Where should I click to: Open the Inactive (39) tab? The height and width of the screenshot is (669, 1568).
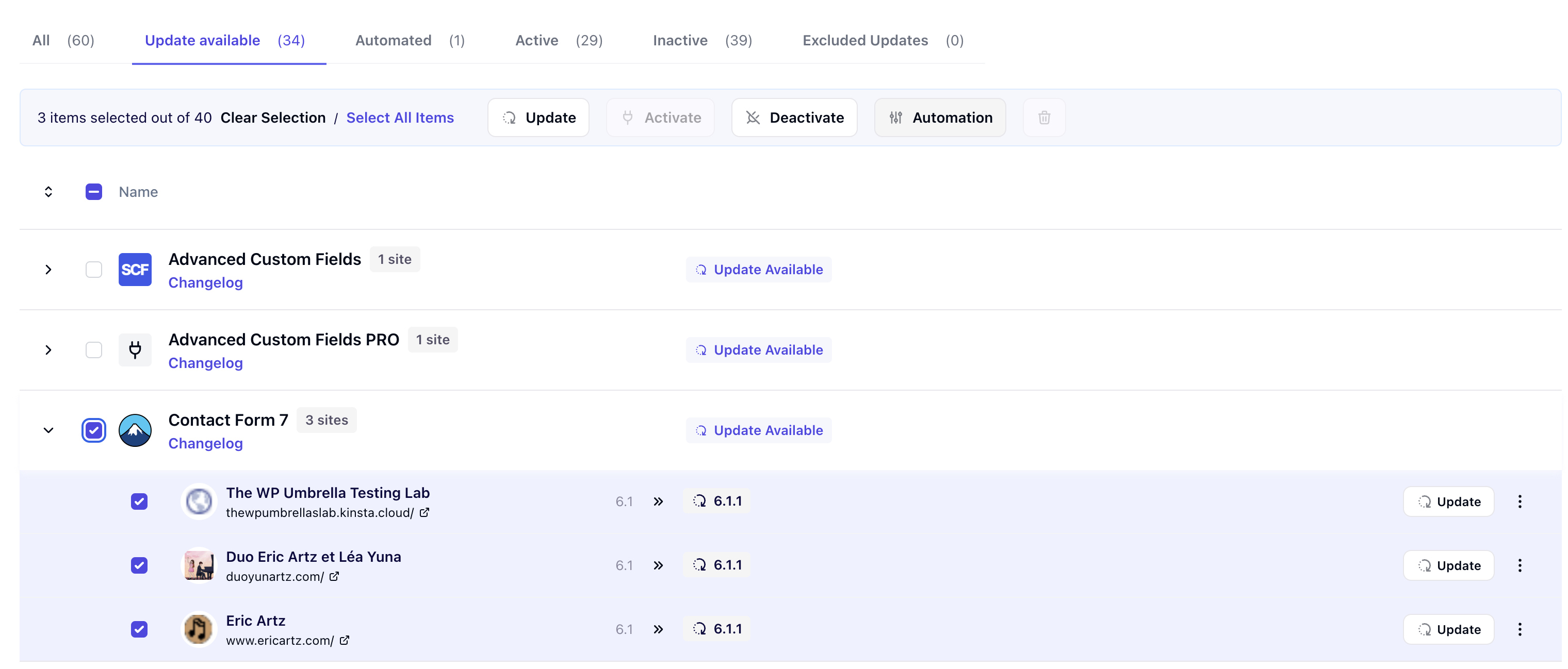(703, 40)
